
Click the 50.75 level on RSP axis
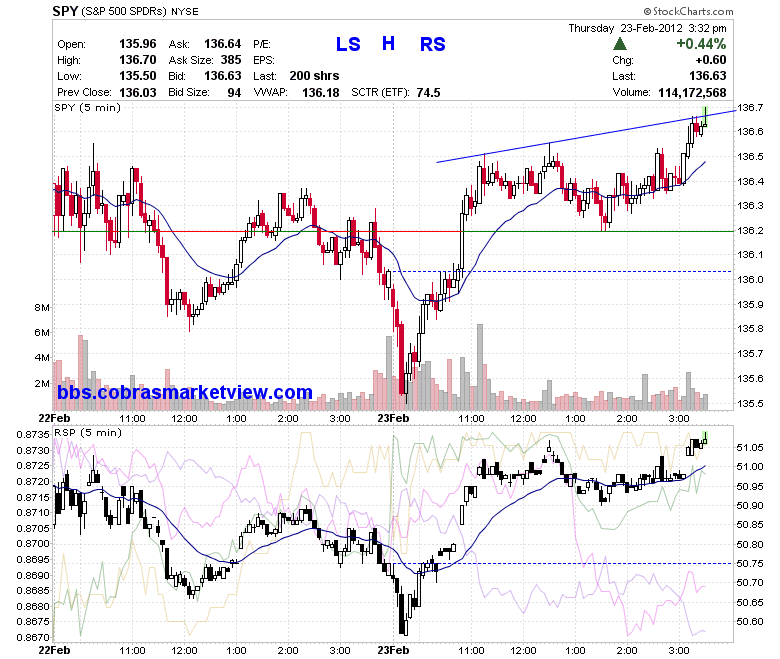click(x=750, y=564)
